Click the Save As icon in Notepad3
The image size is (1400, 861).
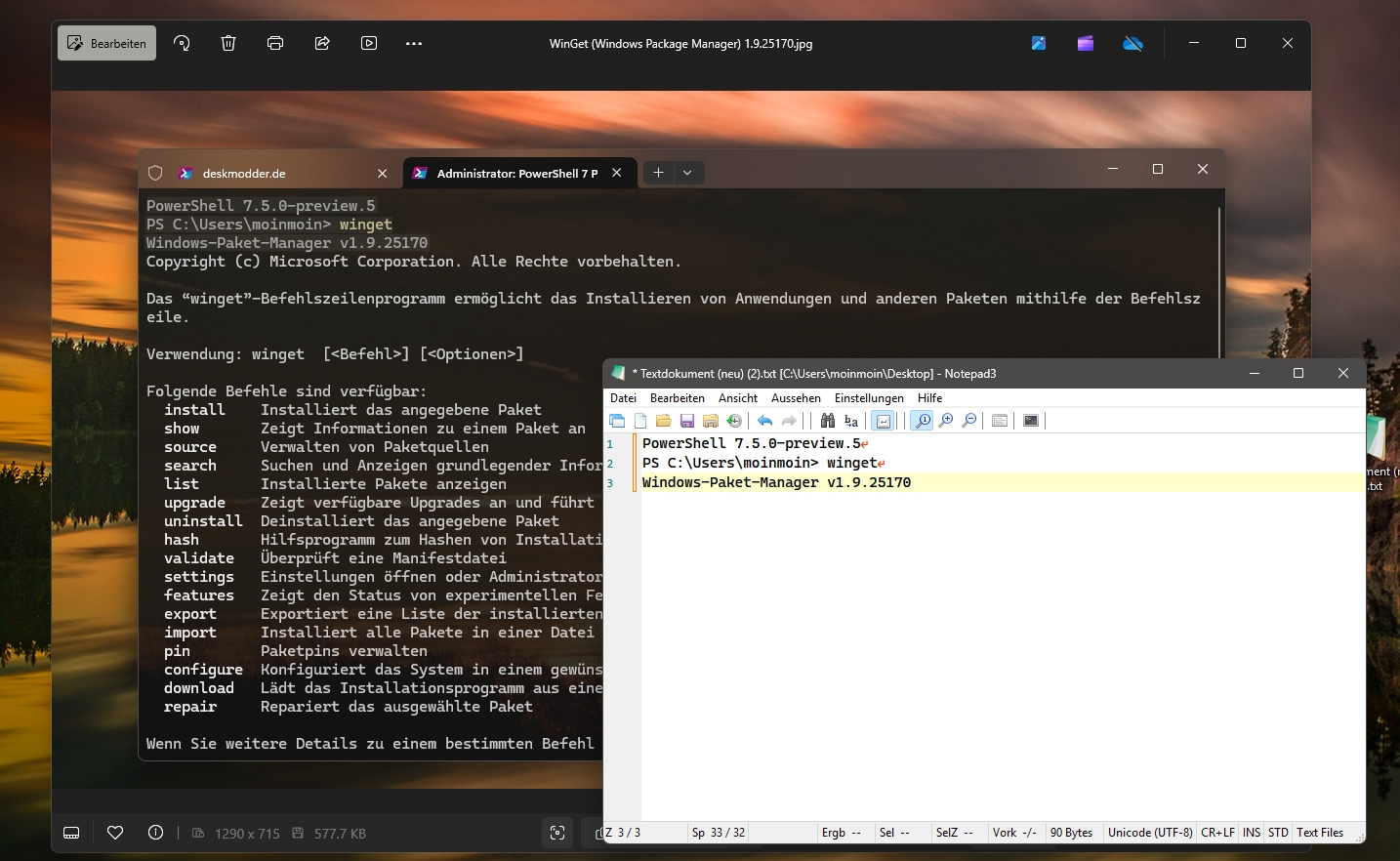pos(711,421)
